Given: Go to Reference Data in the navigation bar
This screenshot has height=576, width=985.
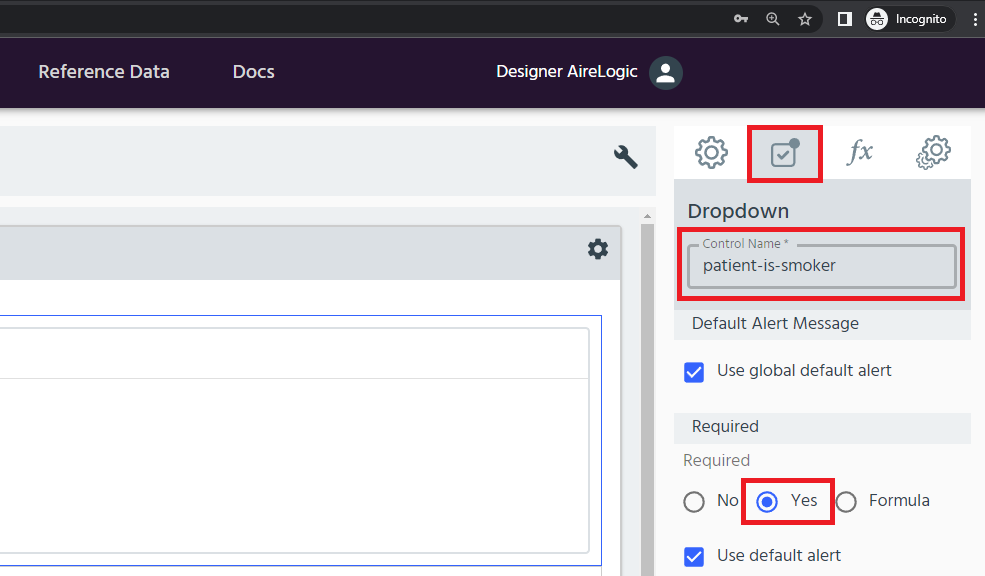Looking at the screenshot, I should (104, 72).
